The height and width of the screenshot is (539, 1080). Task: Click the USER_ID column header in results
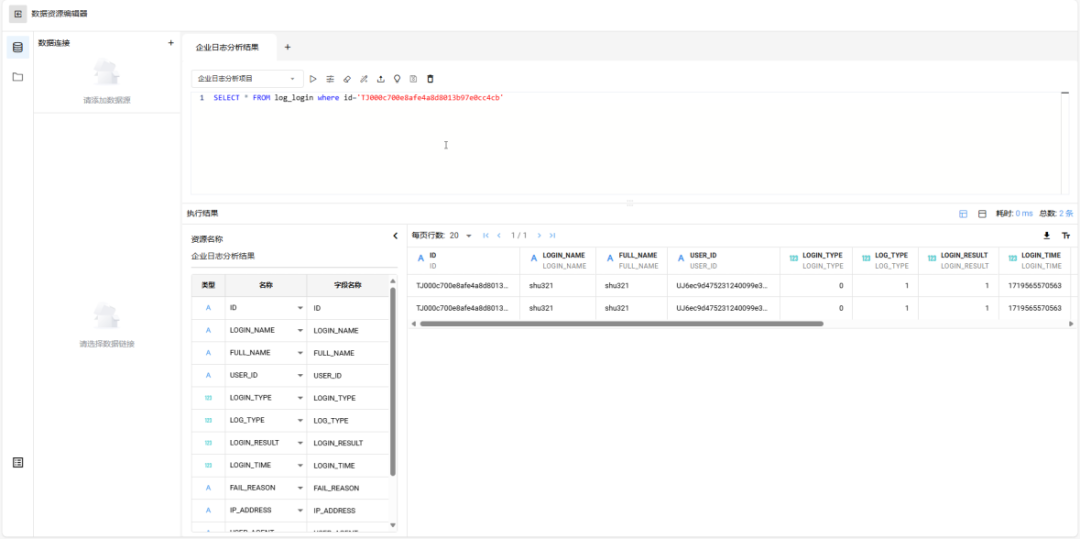[x=723, y=260]
